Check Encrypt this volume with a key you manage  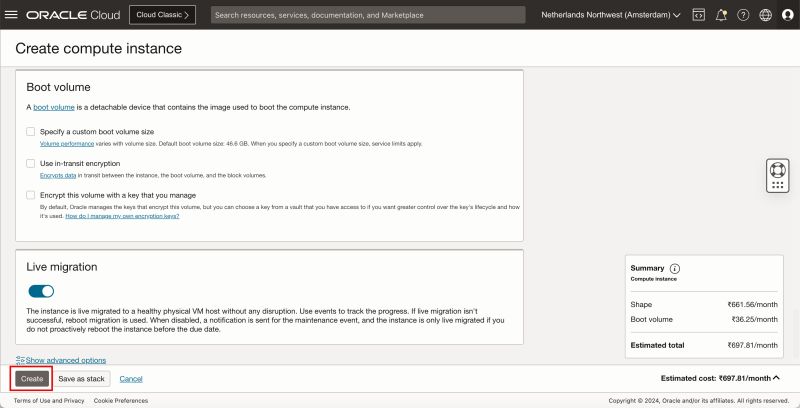tap(31, 195)
